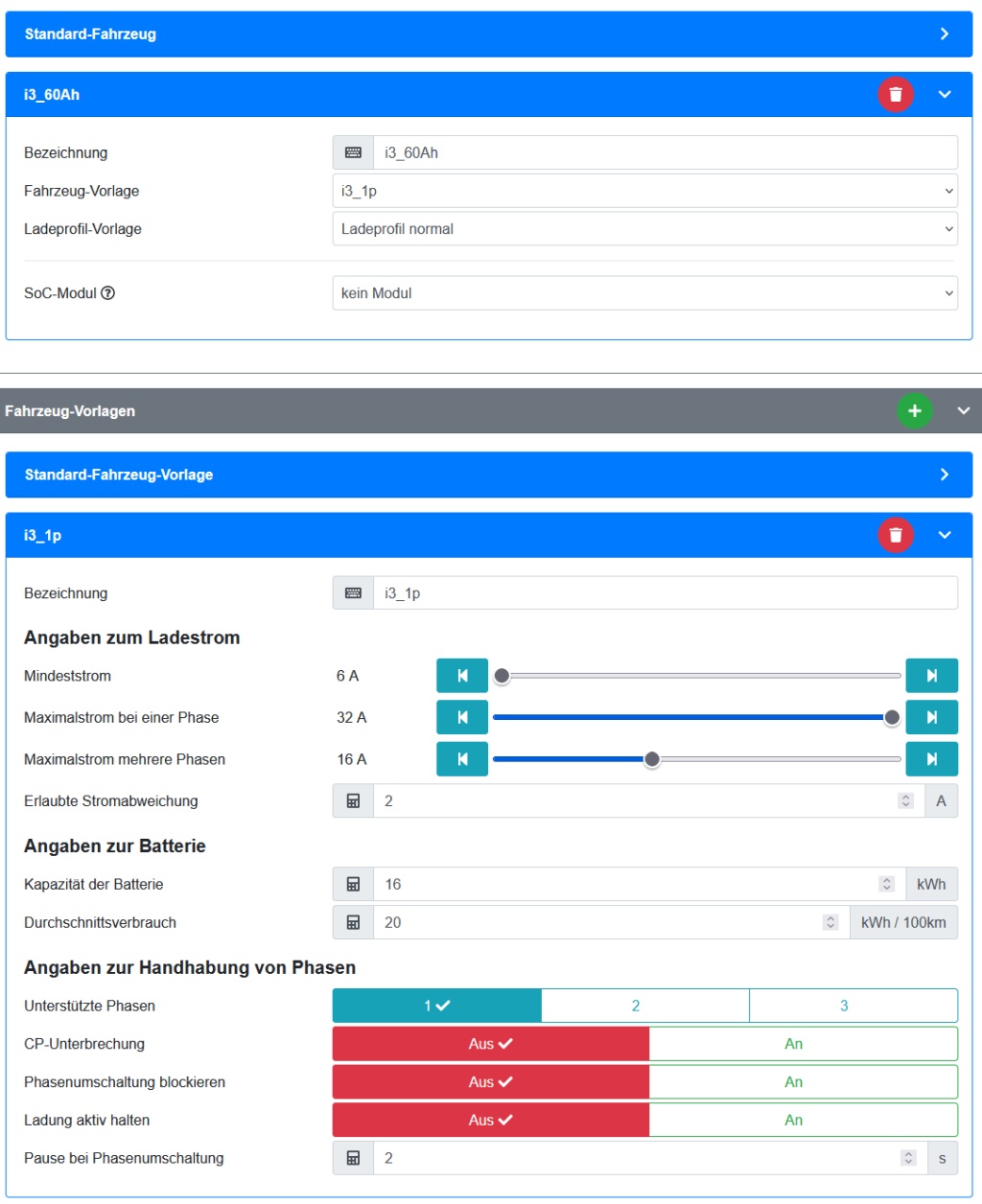982x1204 pixels.
Task: Click the Erlaubte Stromabweichung value field
Action: [649, 801]
